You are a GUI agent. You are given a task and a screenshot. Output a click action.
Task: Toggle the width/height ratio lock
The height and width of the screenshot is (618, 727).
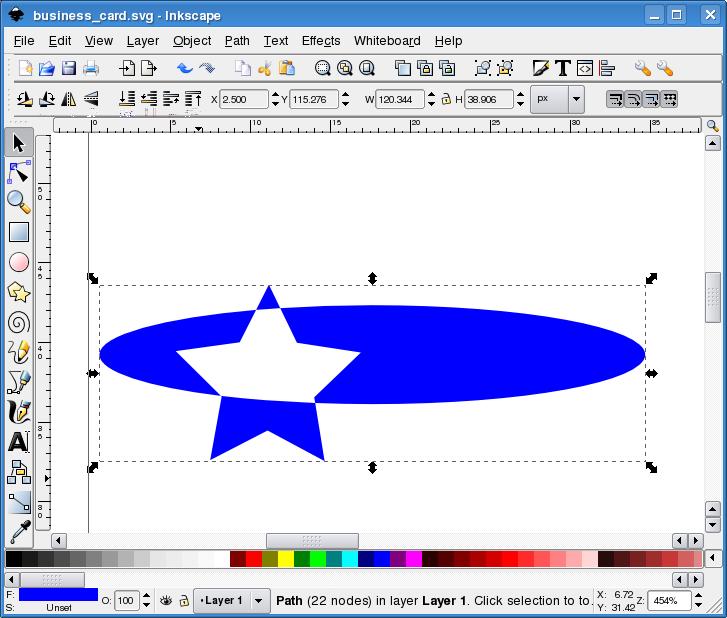446,99
